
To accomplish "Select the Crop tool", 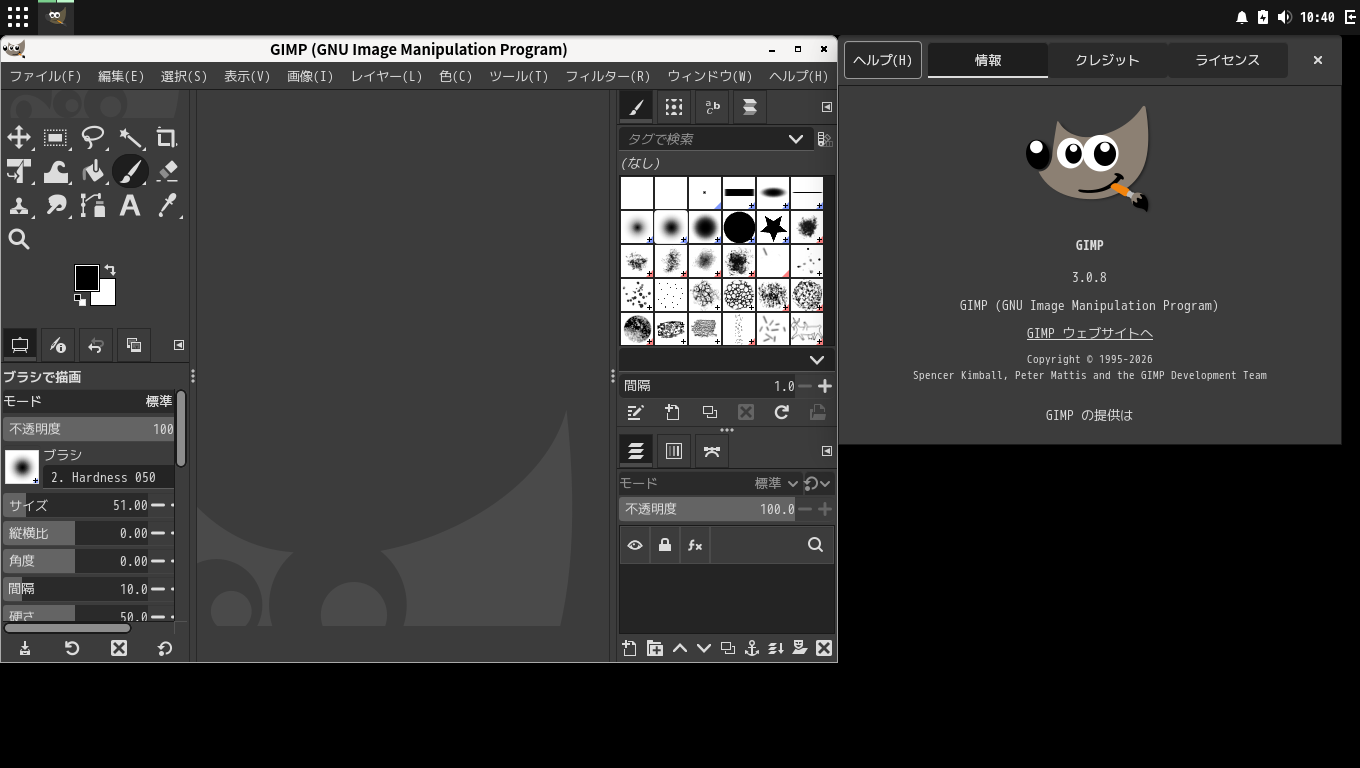I will [x=166, y=137].
